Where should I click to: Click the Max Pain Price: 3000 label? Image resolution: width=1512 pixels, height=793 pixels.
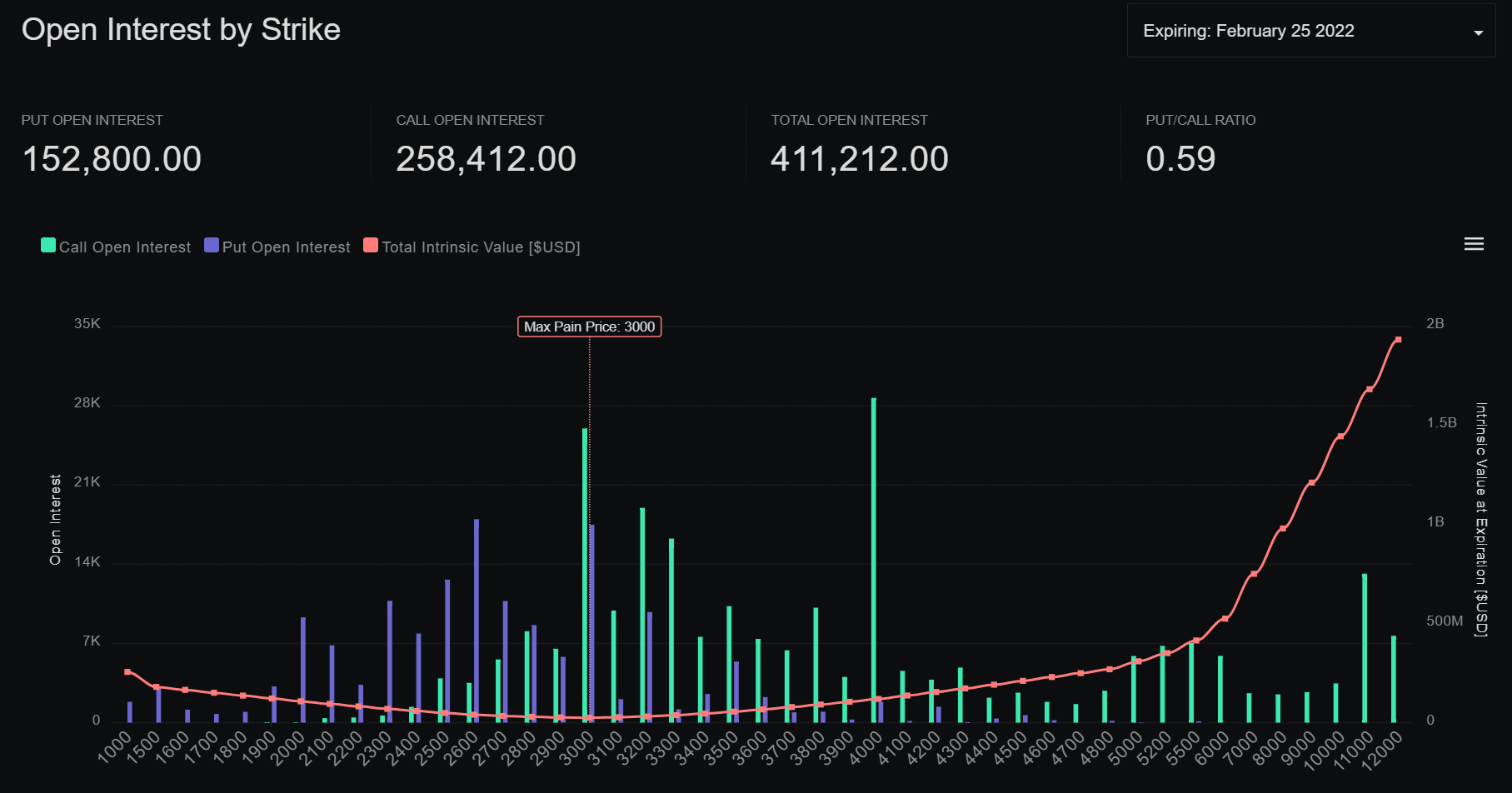(x=589, y=327)
